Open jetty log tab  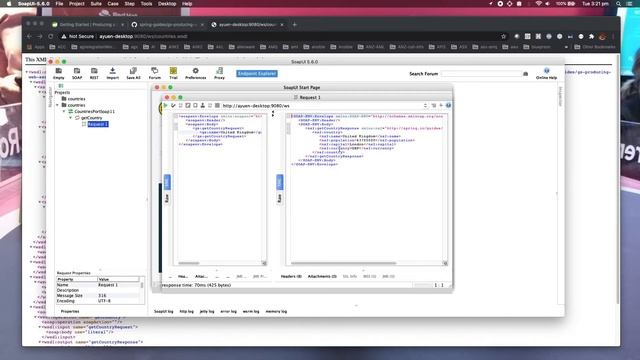click(207, 311)
